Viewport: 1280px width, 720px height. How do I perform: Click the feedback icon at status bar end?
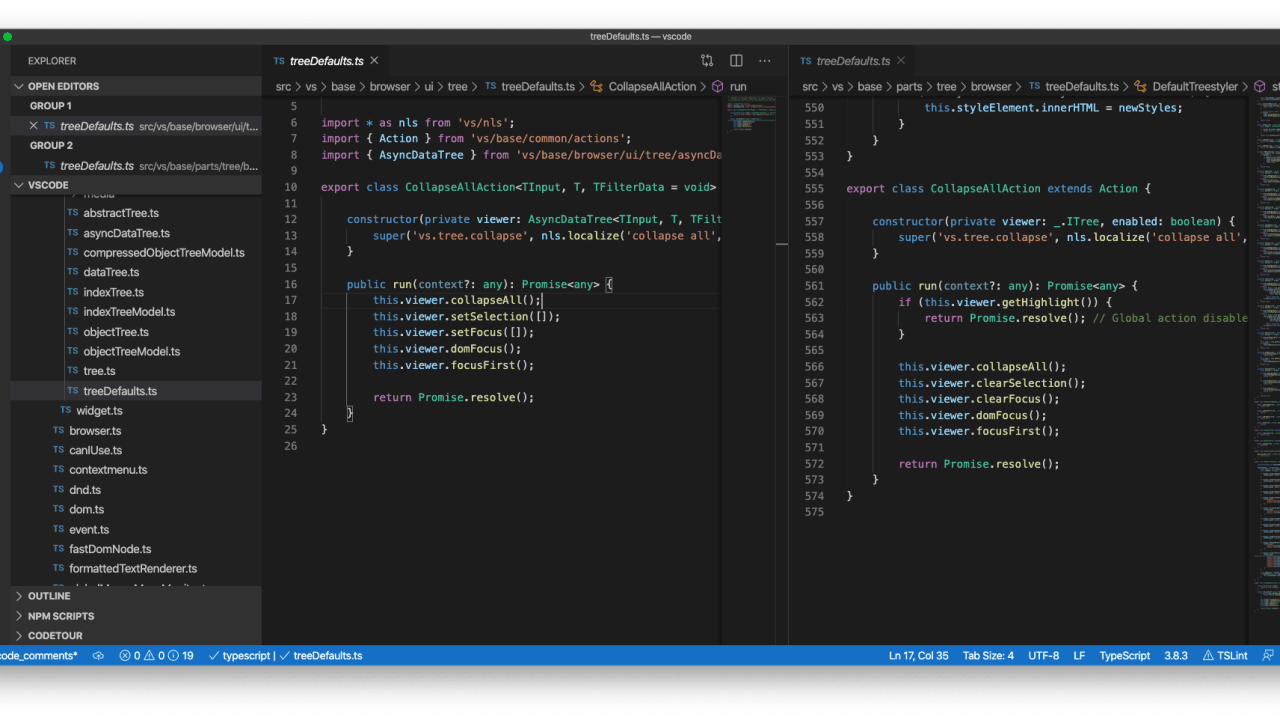[x=1268, y=656]
